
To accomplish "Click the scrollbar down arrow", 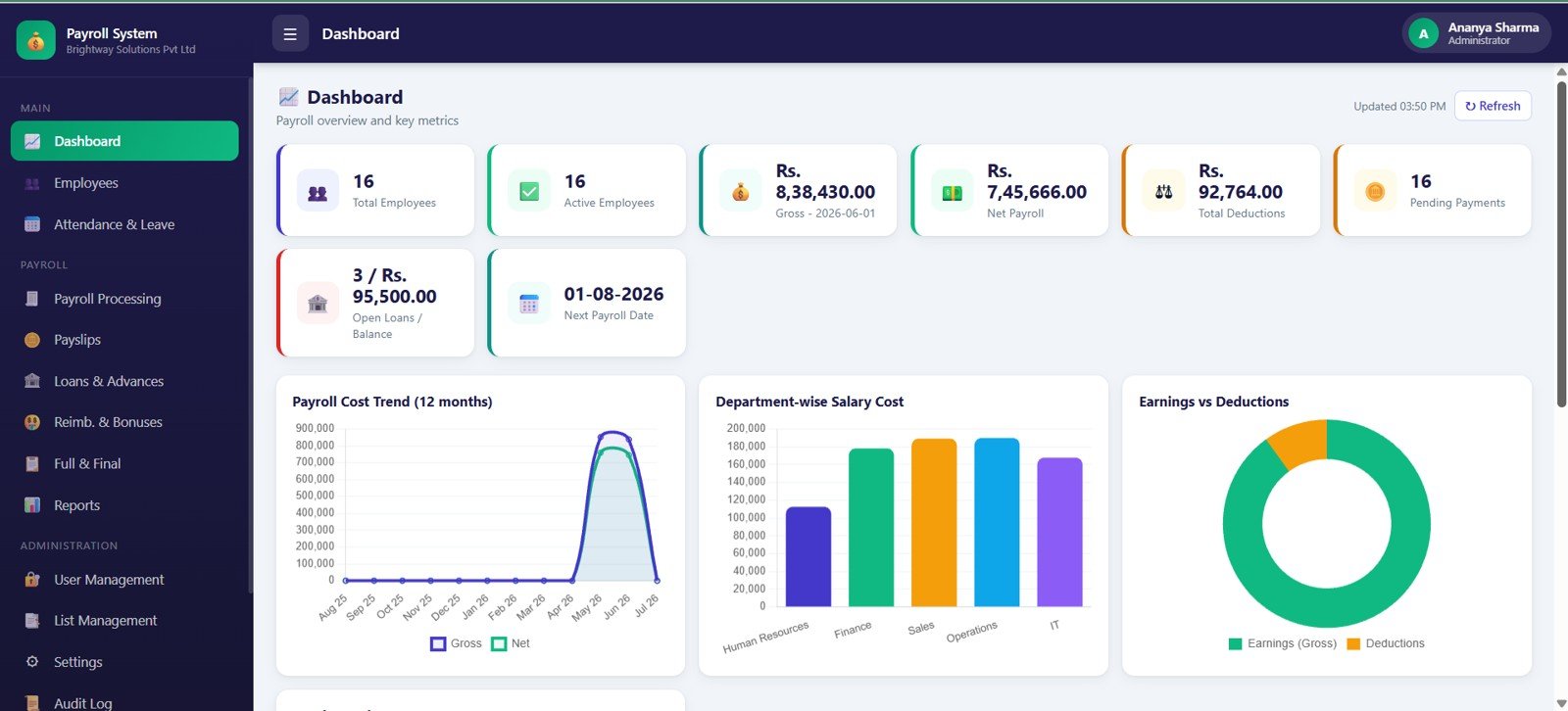I will [x=1561, y=703].
